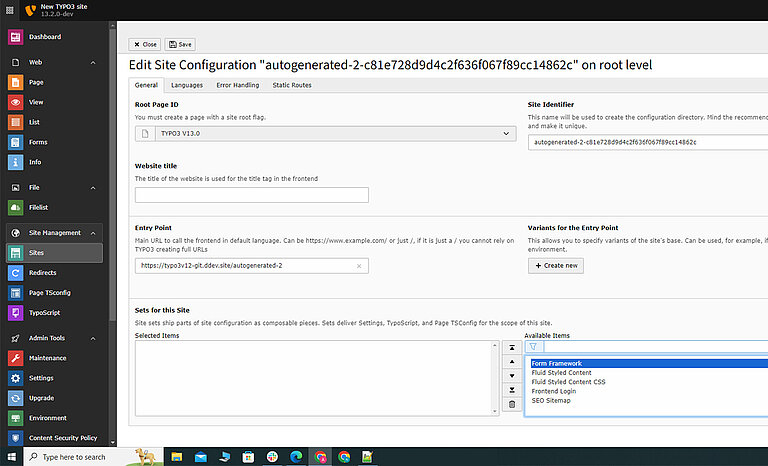Screen dimensions: 768x466
Task: Open the Info module icon
Action: pos(15,162)
